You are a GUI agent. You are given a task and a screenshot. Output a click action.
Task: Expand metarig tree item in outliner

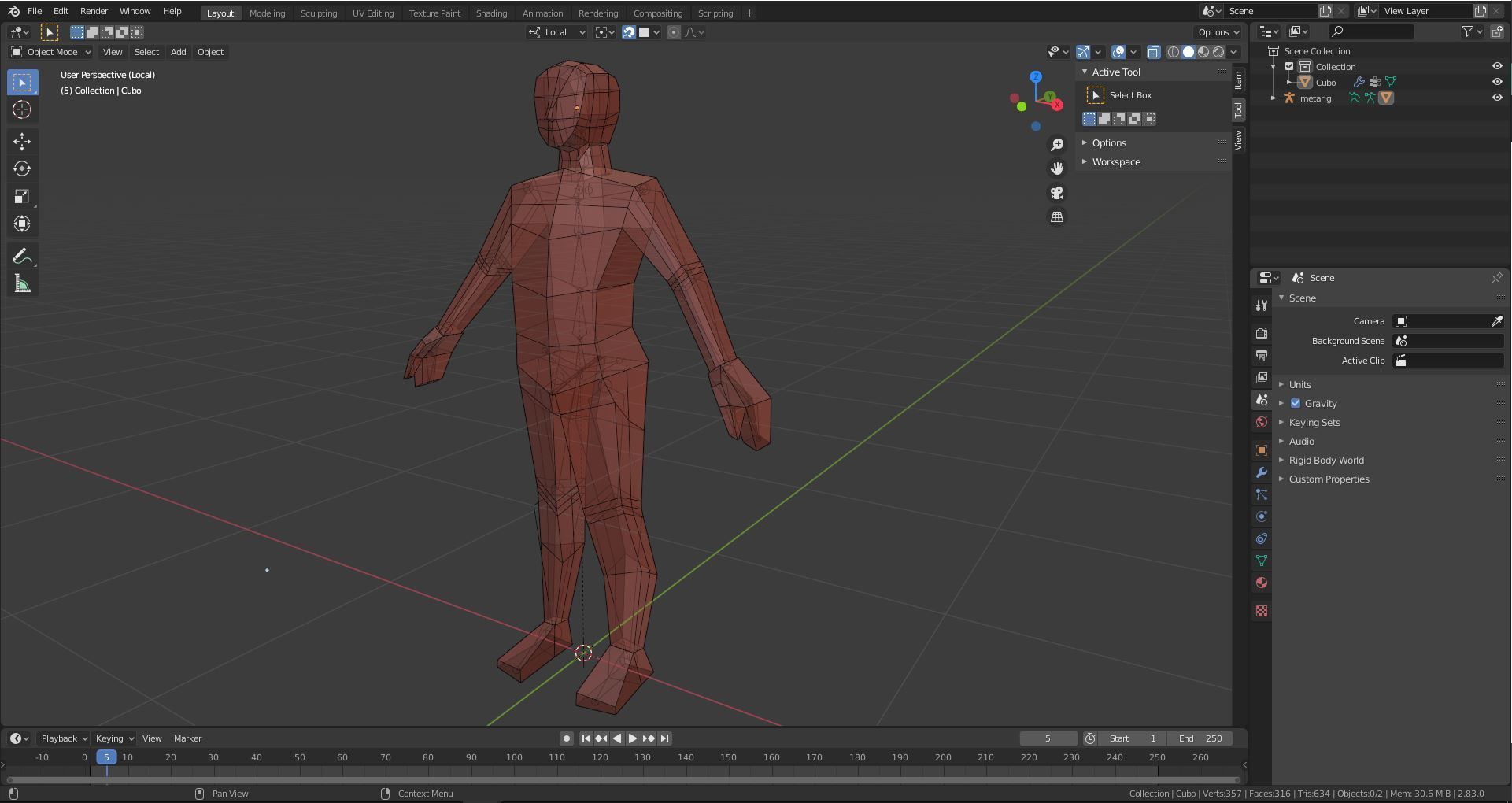click(1274, 98)
